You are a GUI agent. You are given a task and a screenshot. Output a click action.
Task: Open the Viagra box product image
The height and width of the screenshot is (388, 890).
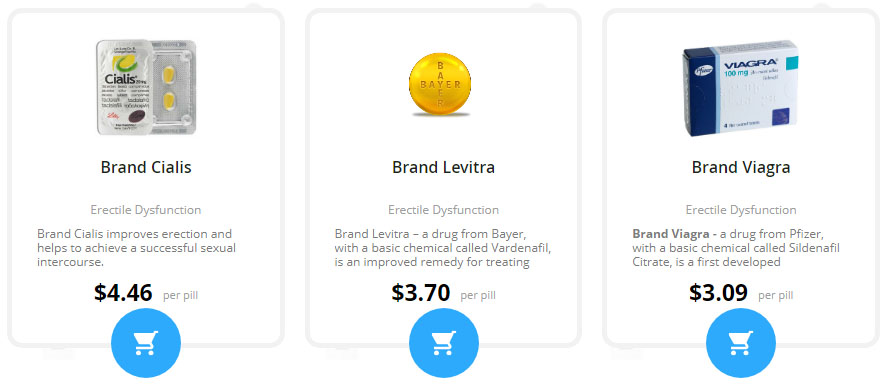coord(740,88)
